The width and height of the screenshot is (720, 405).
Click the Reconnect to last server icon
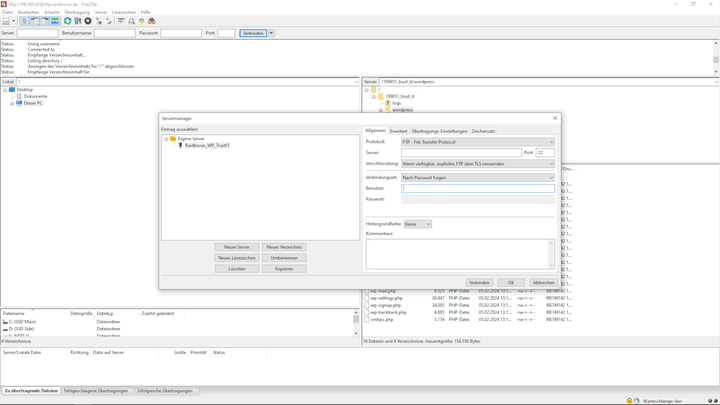[109, 21]
